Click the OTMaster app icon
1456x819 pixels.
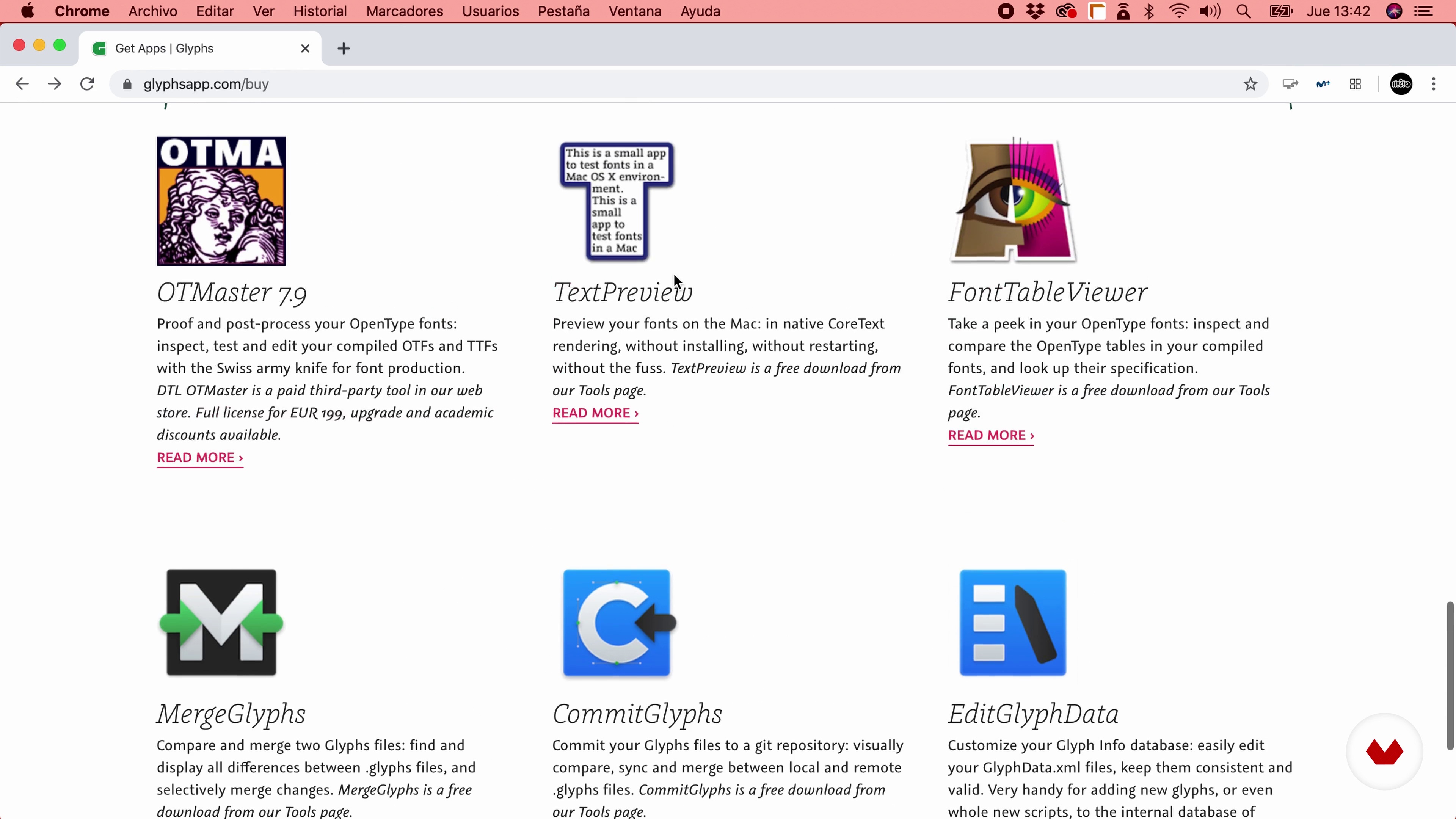[221, 201]
